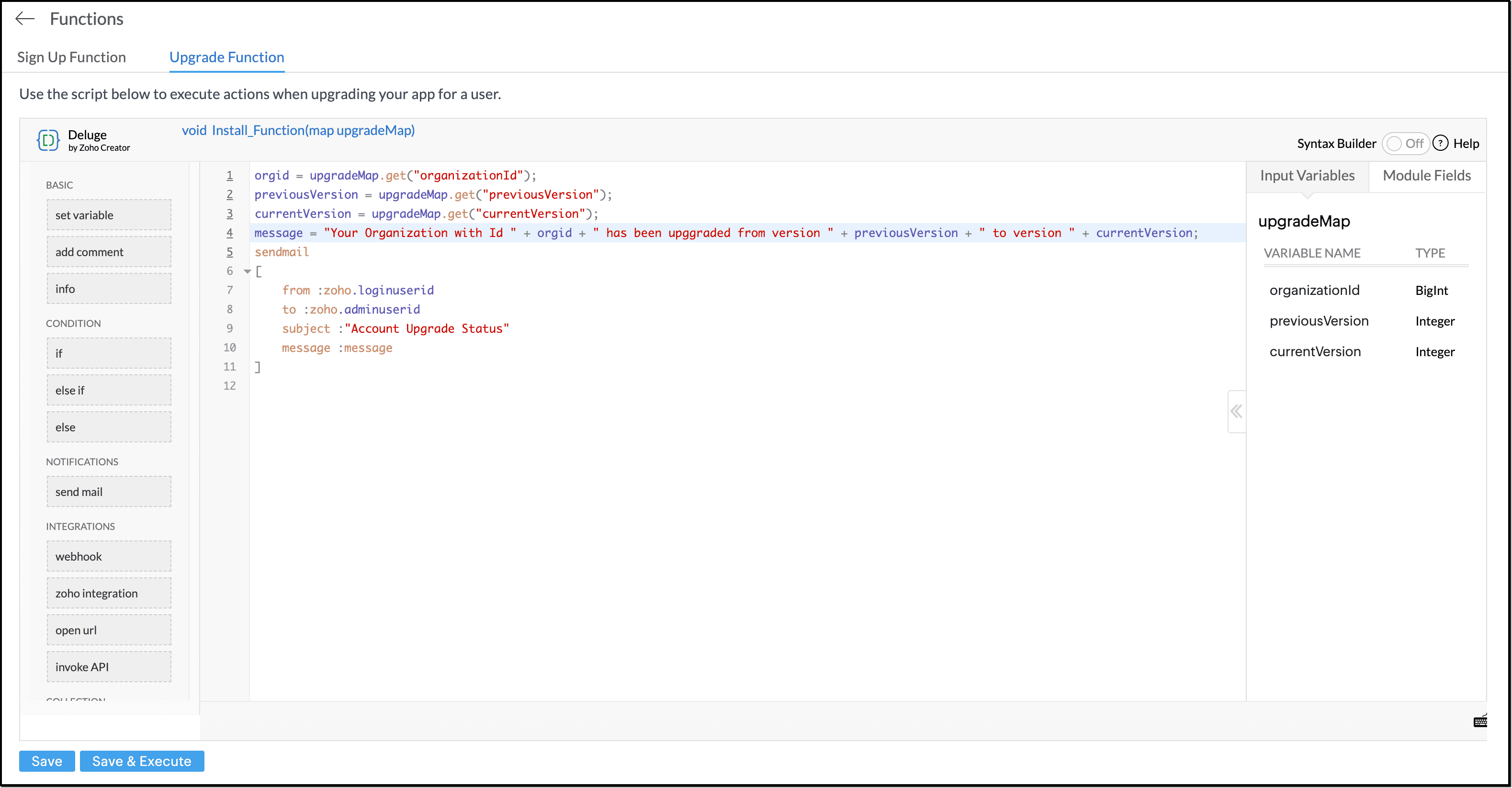
Task: Select the invoke API block
Action: tap(109, 666)
